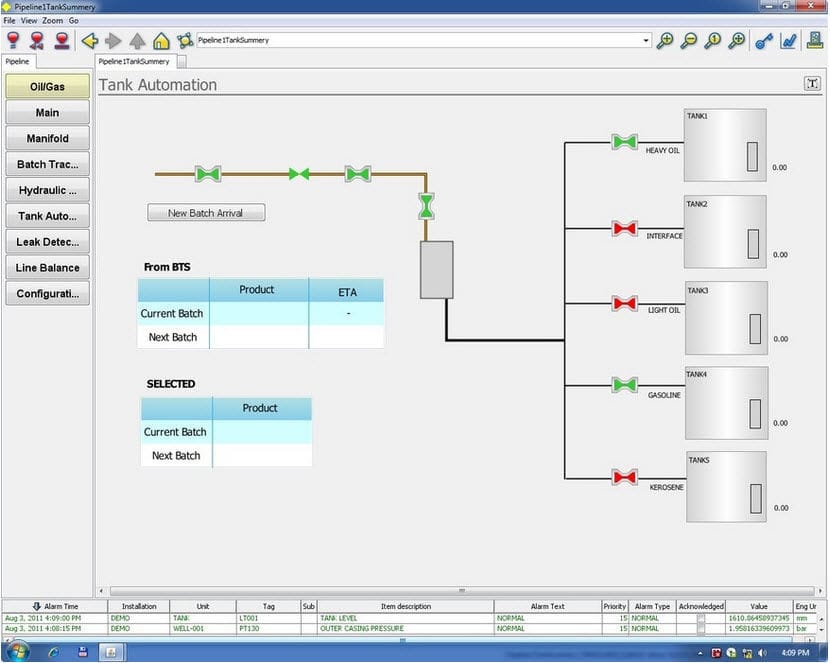Select the Zoom Out magnifier icon
The image size is (830, 663).
coord(687,41)
